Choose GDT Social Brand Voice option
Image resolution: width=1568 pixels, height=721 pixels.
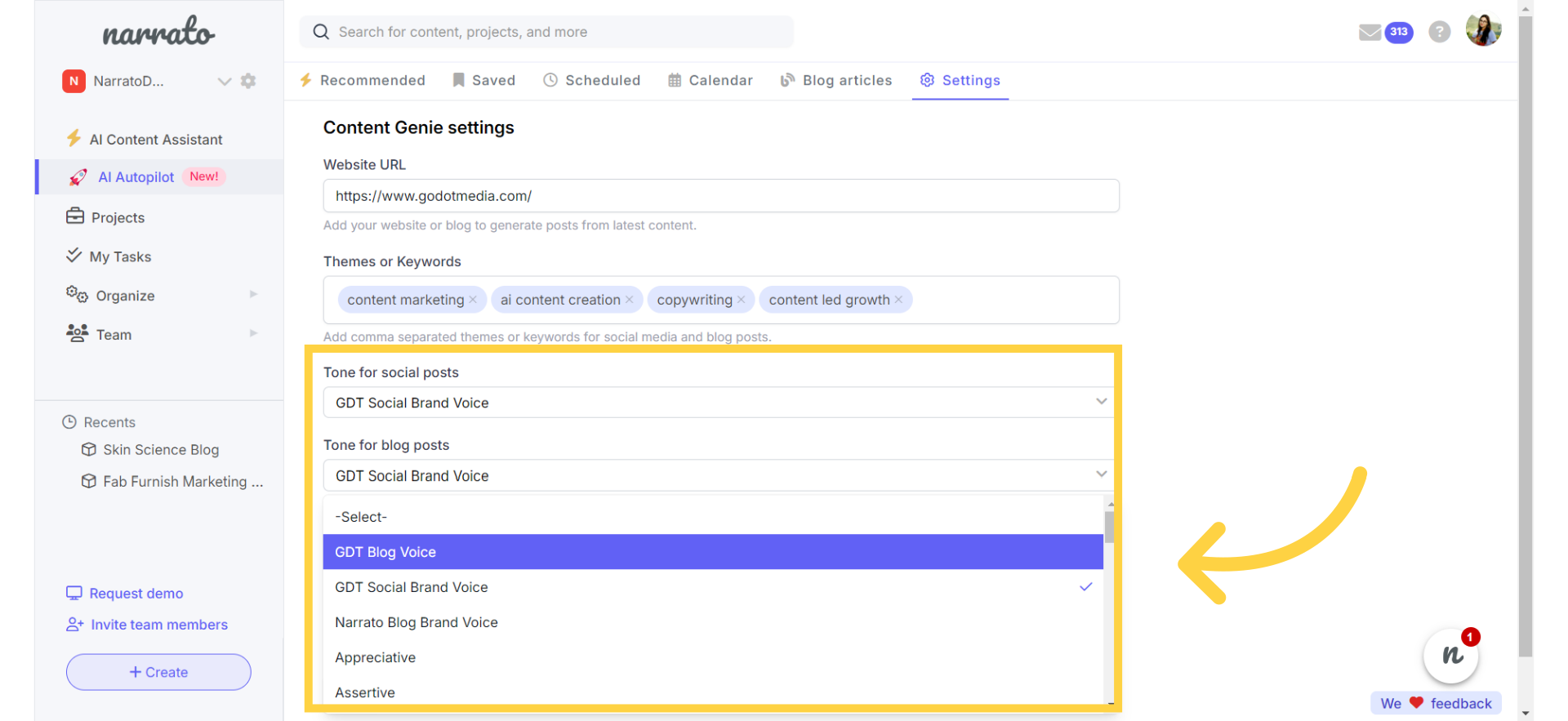click(713, 587)
